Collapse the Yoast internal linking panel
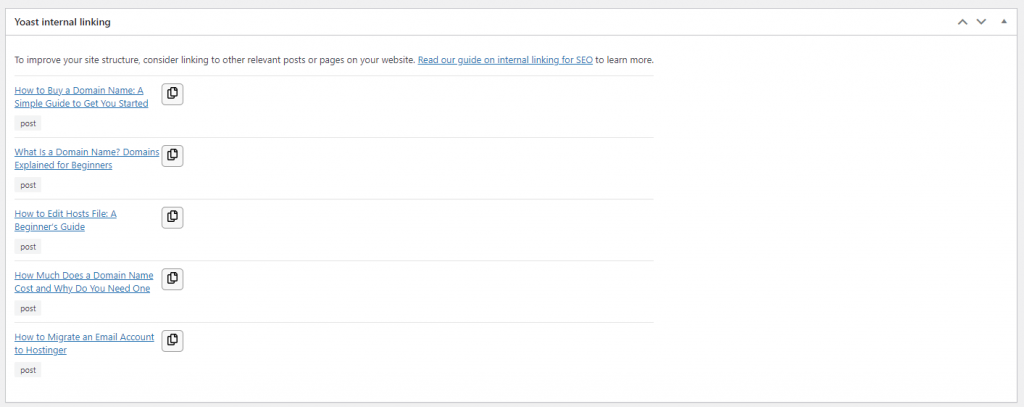 click(x=1003, y=21)
